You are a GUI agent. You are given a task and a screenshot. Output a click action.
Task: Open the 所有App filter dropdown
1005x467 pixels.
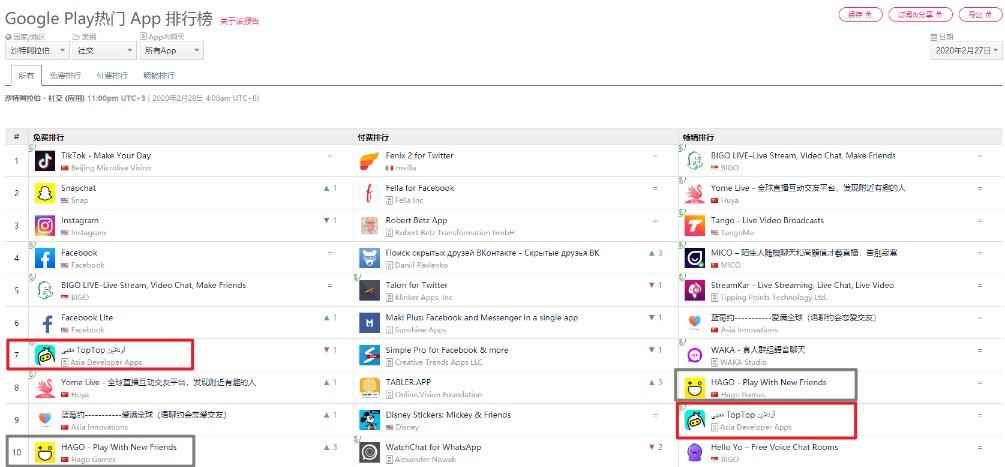click(171, 50)
